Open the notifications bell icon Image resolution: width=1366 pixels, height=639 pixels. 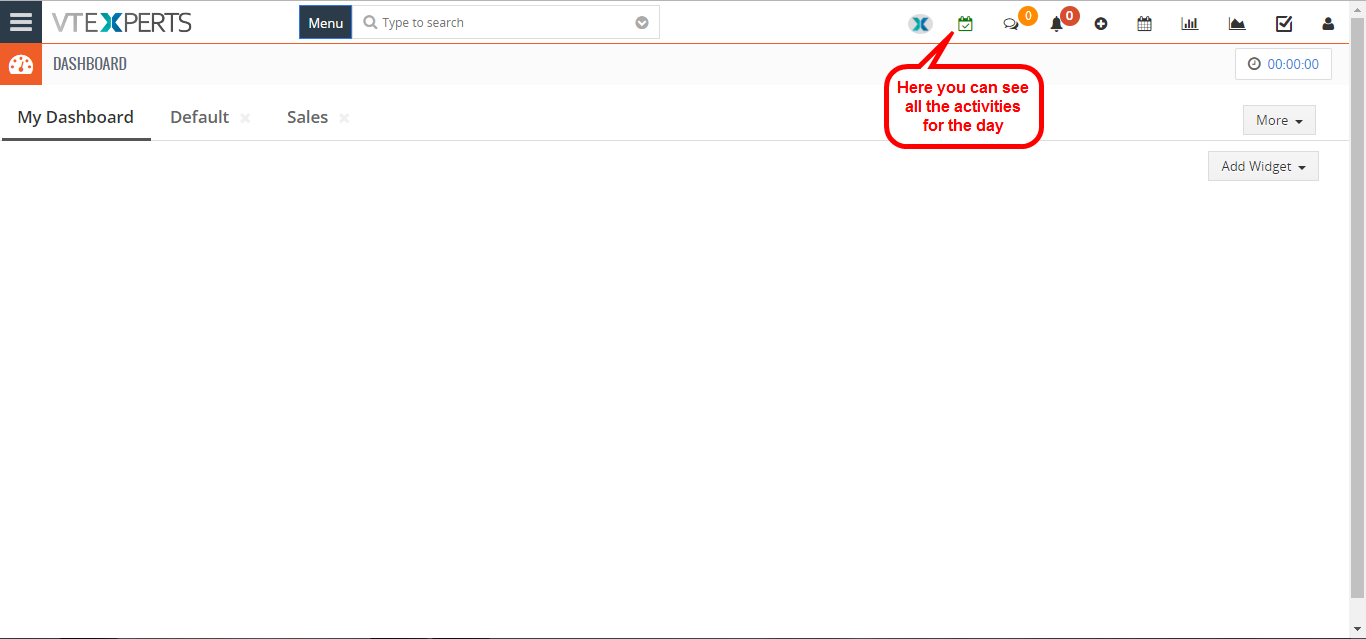(x=1056, y=24)
